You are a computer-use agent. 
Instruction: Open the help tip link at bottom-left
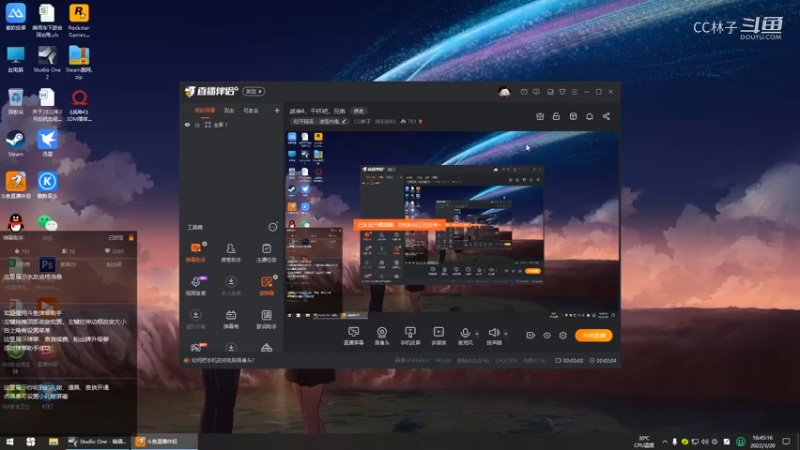click(x=223, y=360)
